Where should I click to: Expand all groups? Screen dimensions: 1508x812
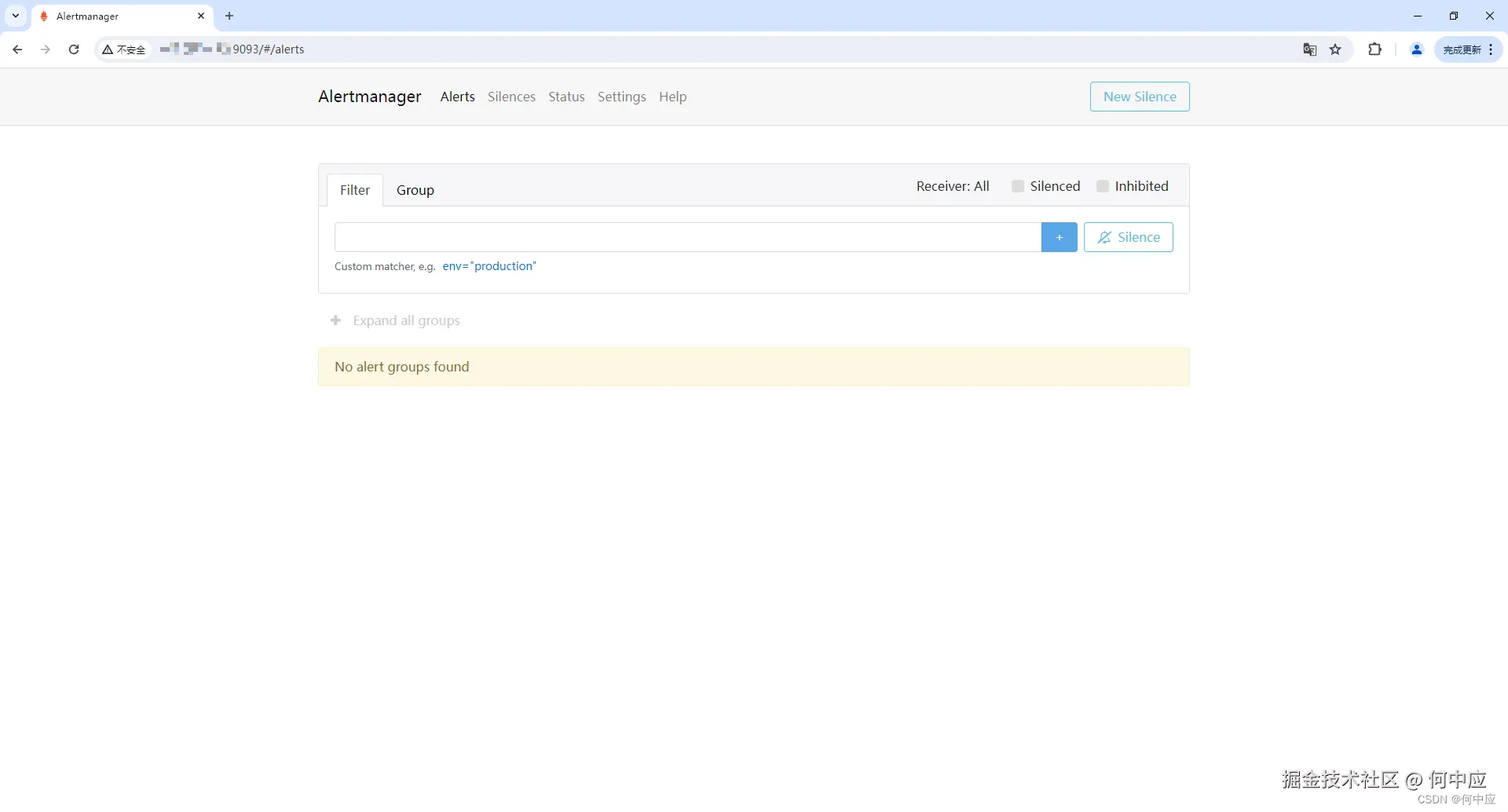396,320
